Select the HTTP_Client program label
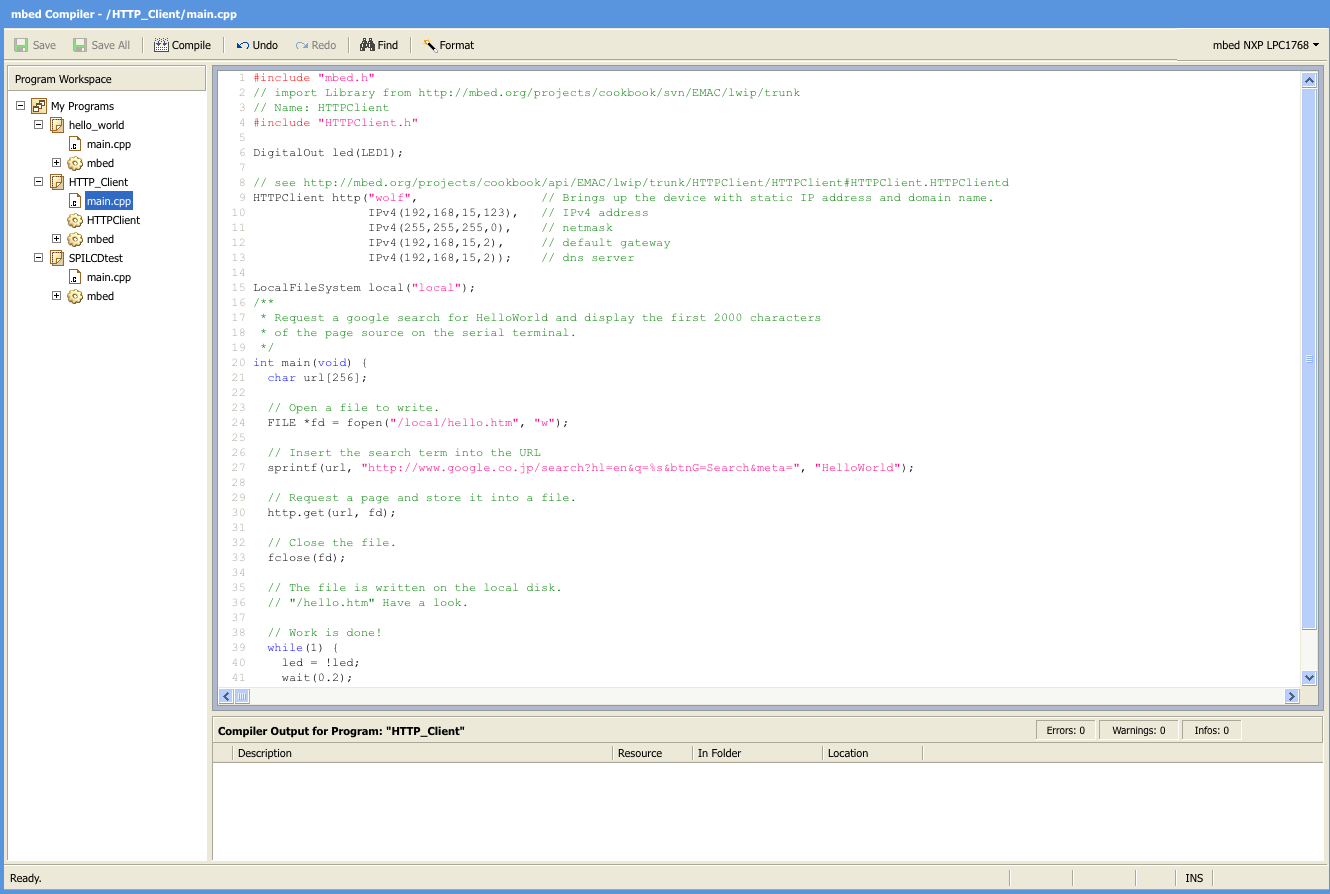The height and width of the screenshot is (894, 1330). tap(99, 182)
